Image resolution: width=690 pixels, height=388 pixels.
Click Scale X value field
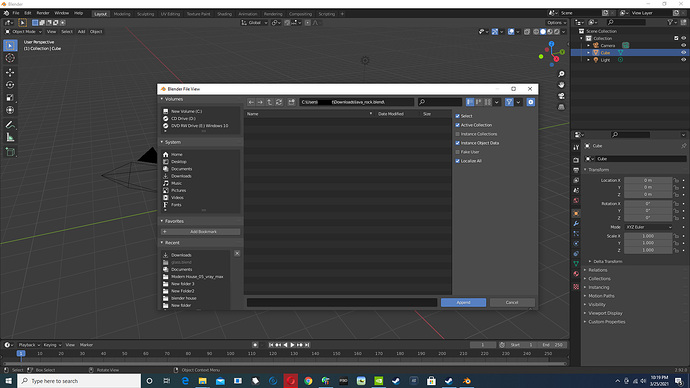648,236
